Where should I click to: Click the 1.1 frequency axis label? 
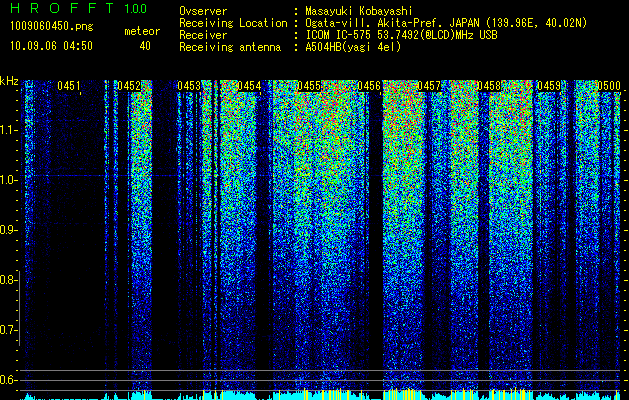pyautogui.click(x=8, y=130)
